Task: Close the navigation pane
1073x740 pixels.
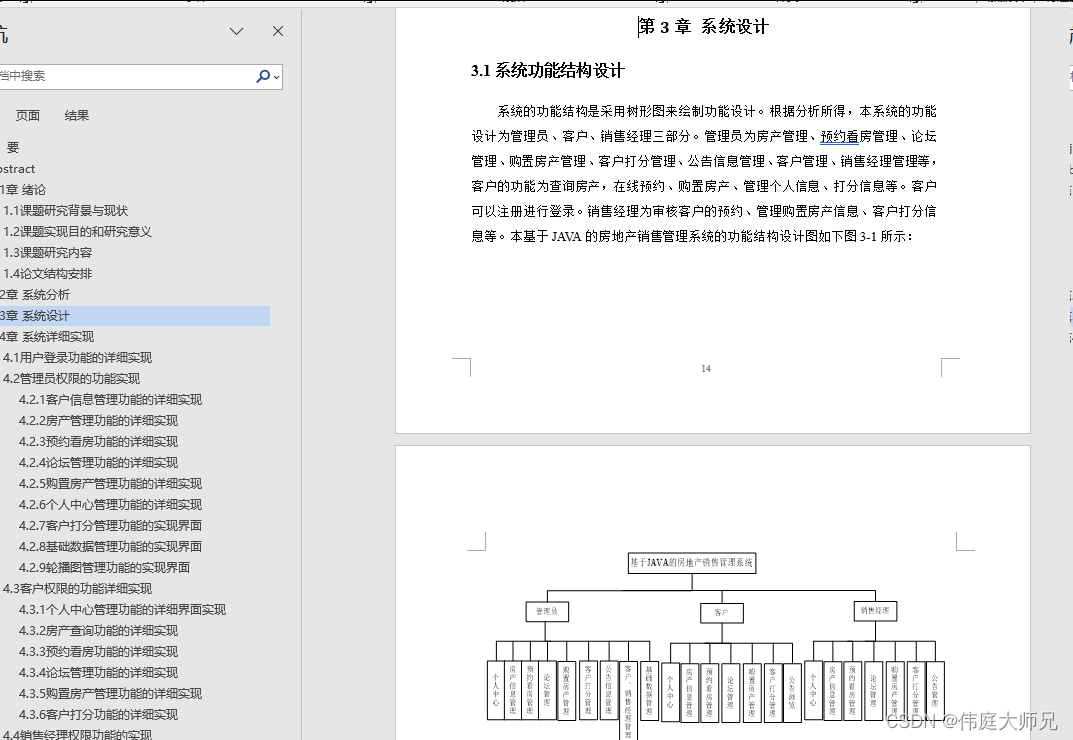Action: click(x=278, y=31)
